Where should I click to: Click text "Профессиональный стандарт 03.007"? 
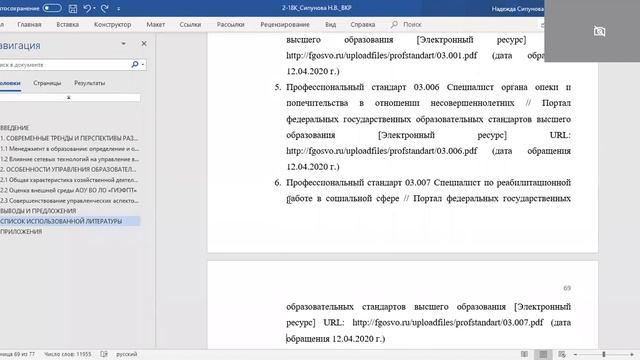[x=358, y=182]
